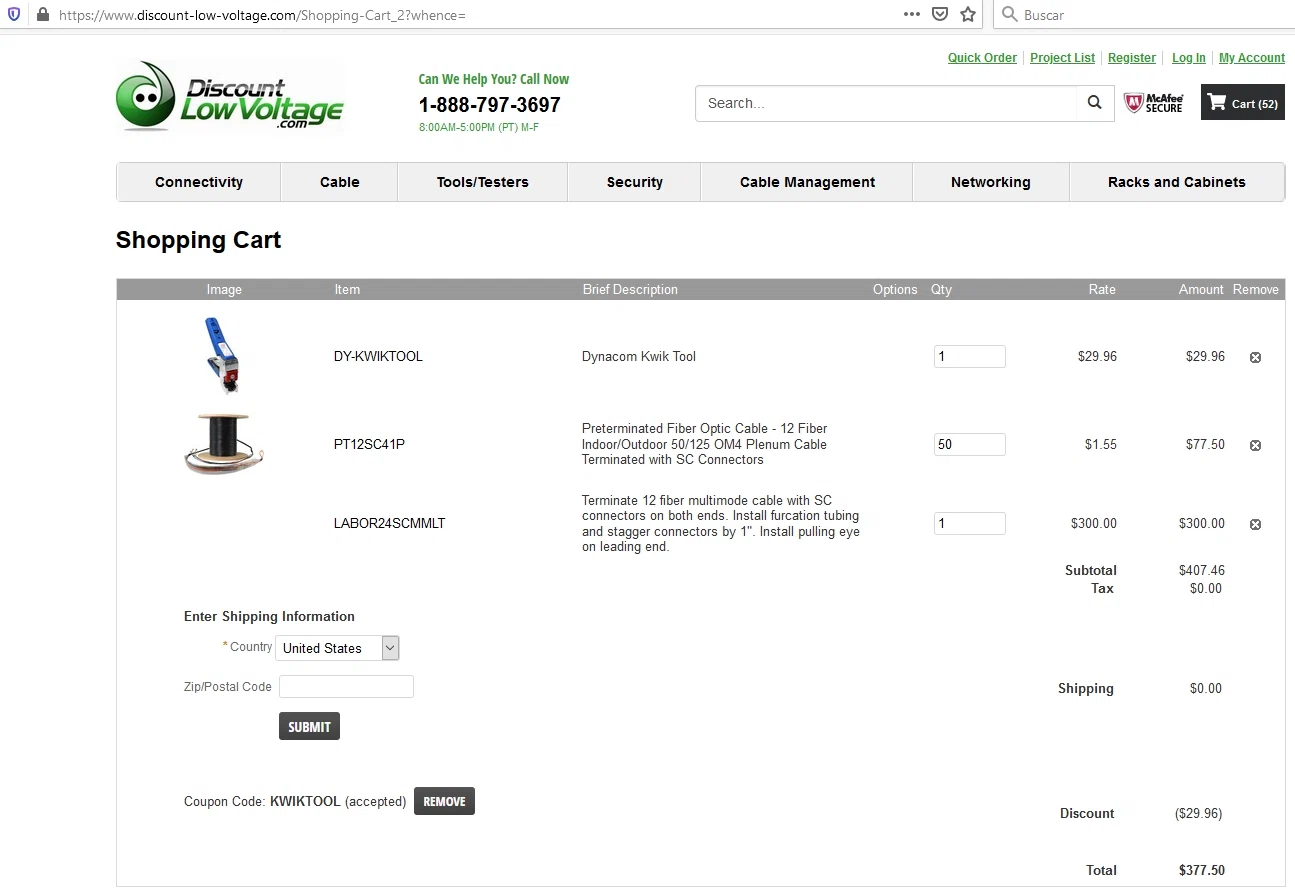Viewport: 1295px width, 891px height.
Task: Click the Preterminated Fiber Optic Cable description
Action: pos(705,444)
